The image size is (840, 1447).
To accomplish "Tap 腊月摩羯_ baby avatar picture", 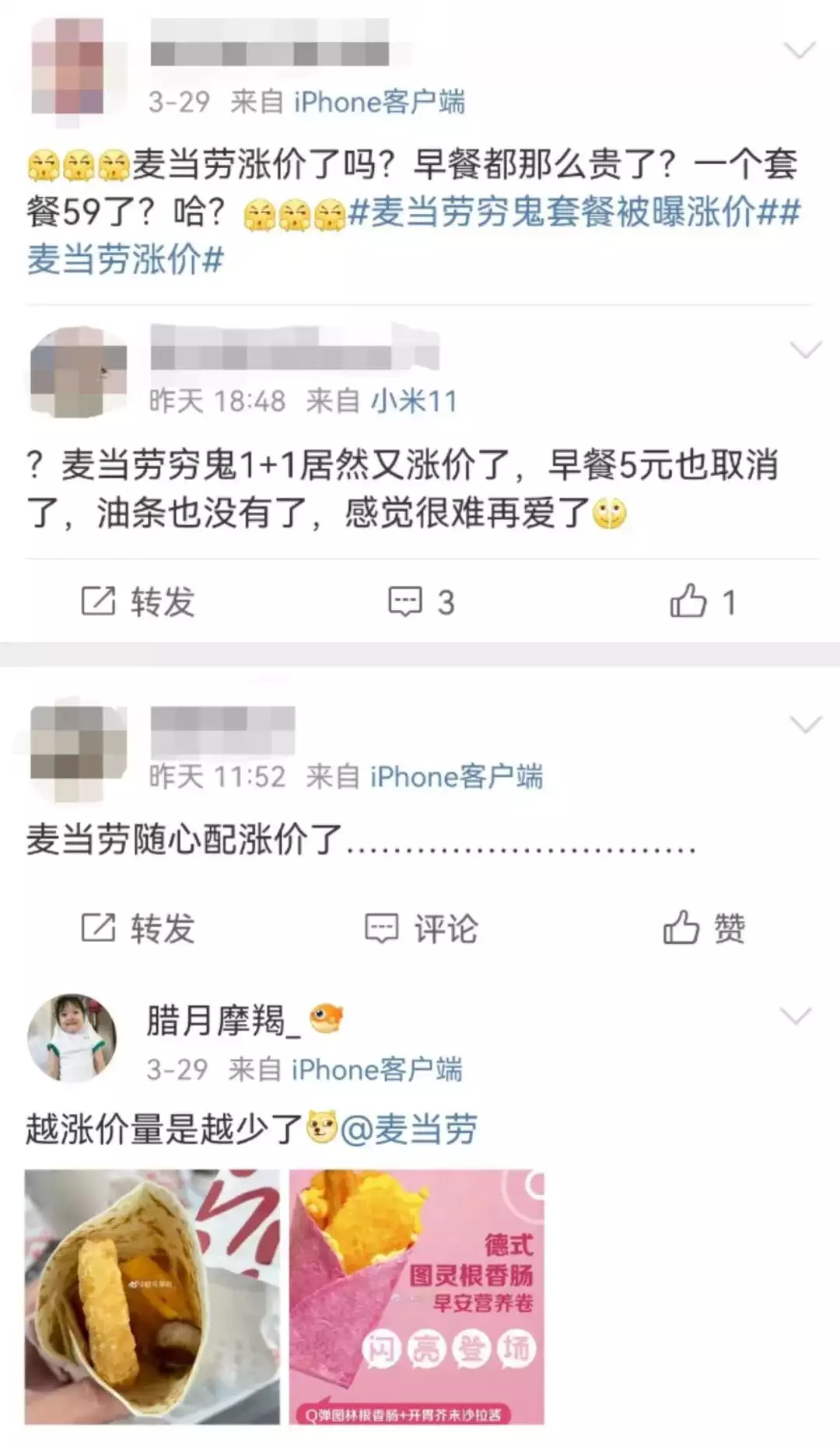I will click(72, 1037).
